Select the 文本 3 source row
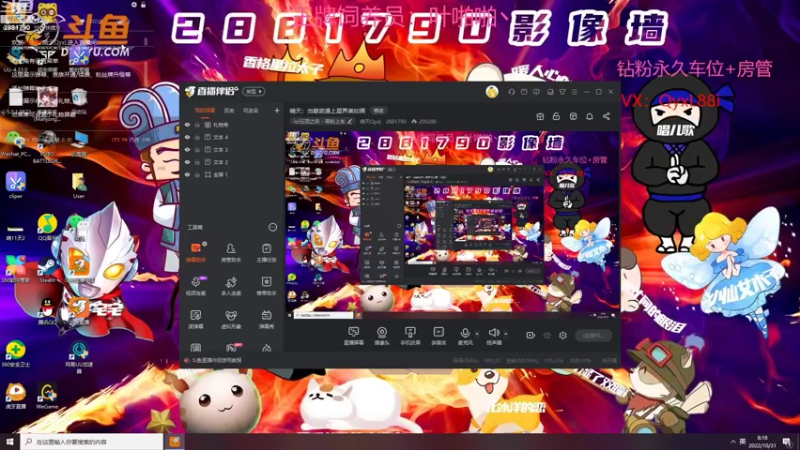 point(232,149)
